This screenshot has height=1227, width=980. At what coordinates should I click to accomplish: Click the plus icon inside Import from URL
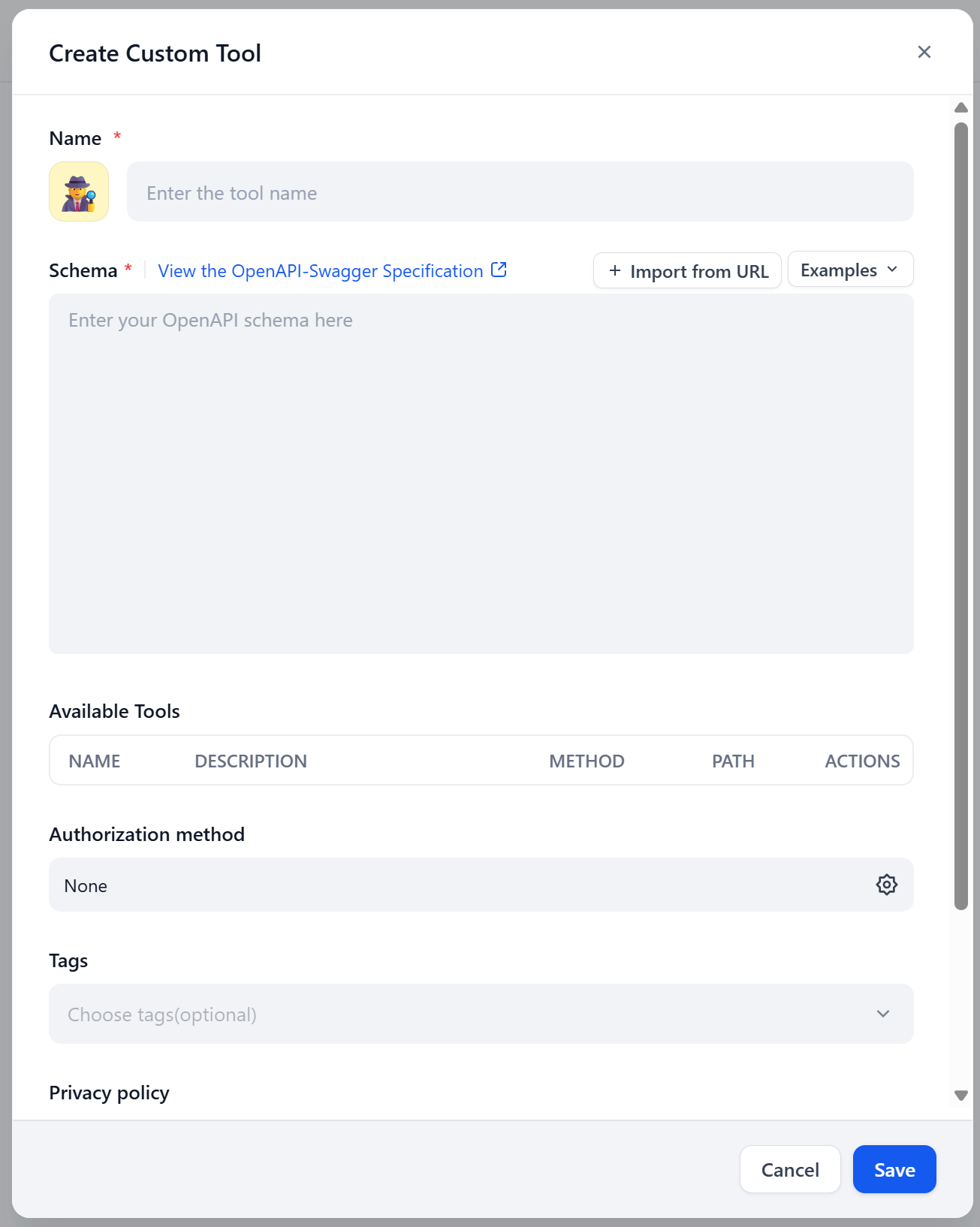click(614, 270)
